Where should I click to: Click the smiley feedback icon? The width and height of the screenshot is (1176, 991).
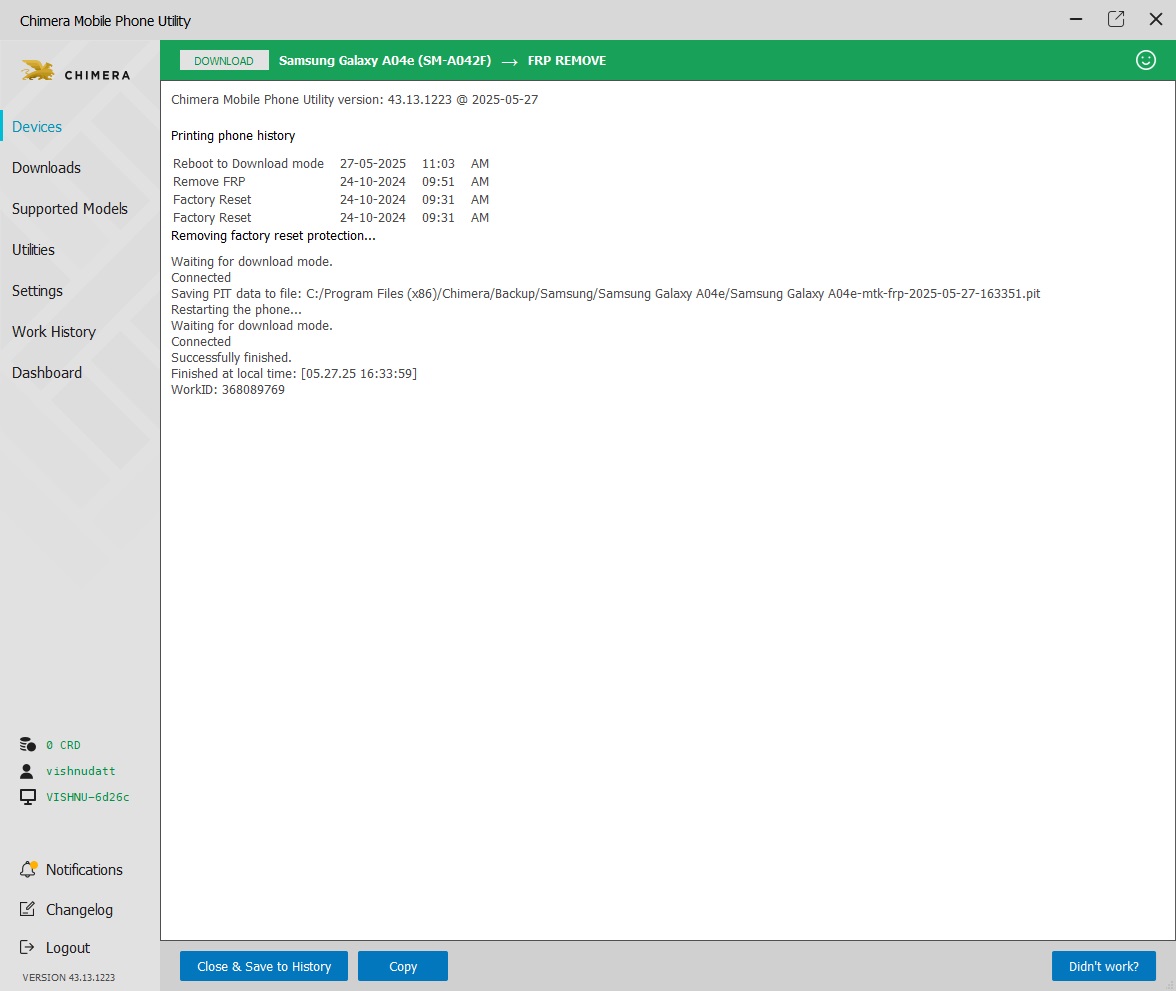click(1145, 60)
